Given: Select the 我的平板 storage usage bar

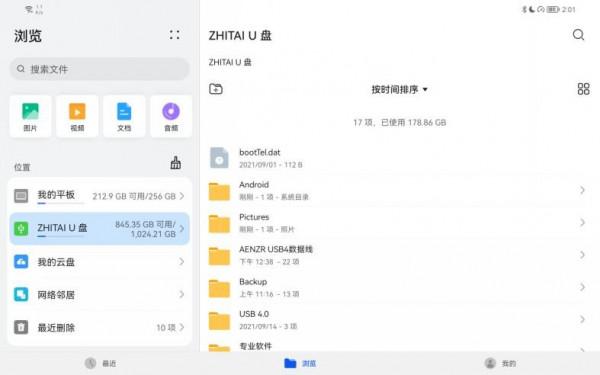Looking at the screenshot, I should (x=60, y=204).
